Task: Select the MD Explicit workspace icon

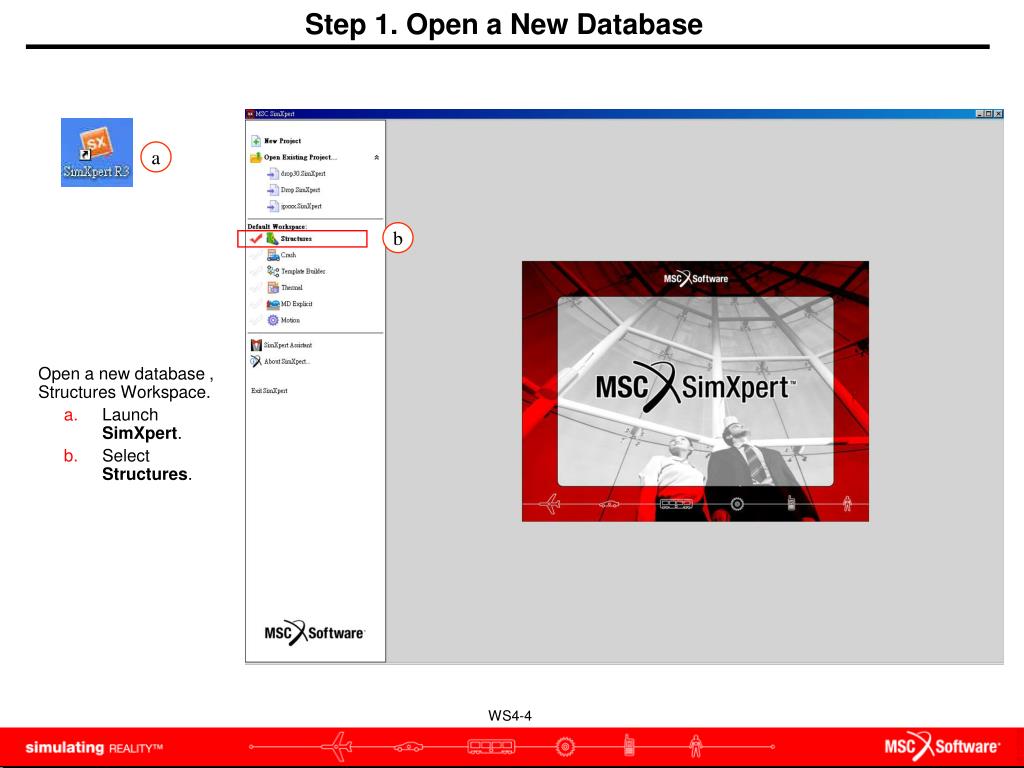Action: [x=273, y=304]
